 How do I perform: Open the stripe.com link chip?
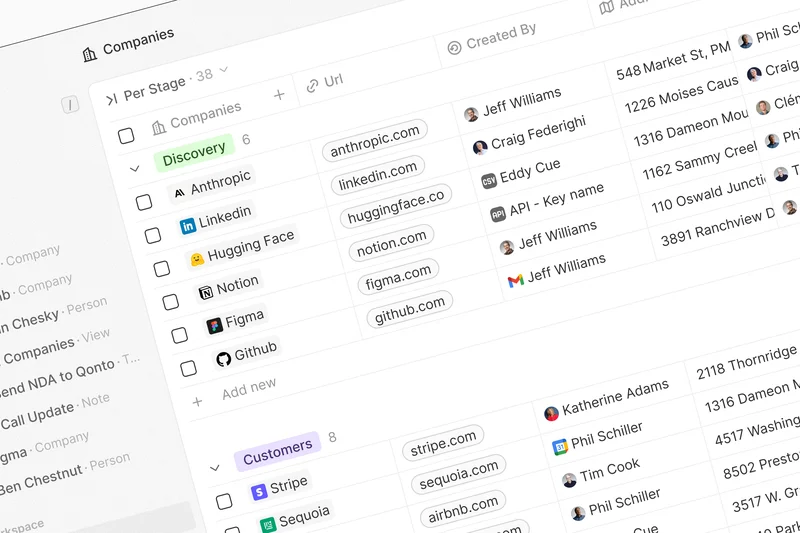tap(443, 443)
